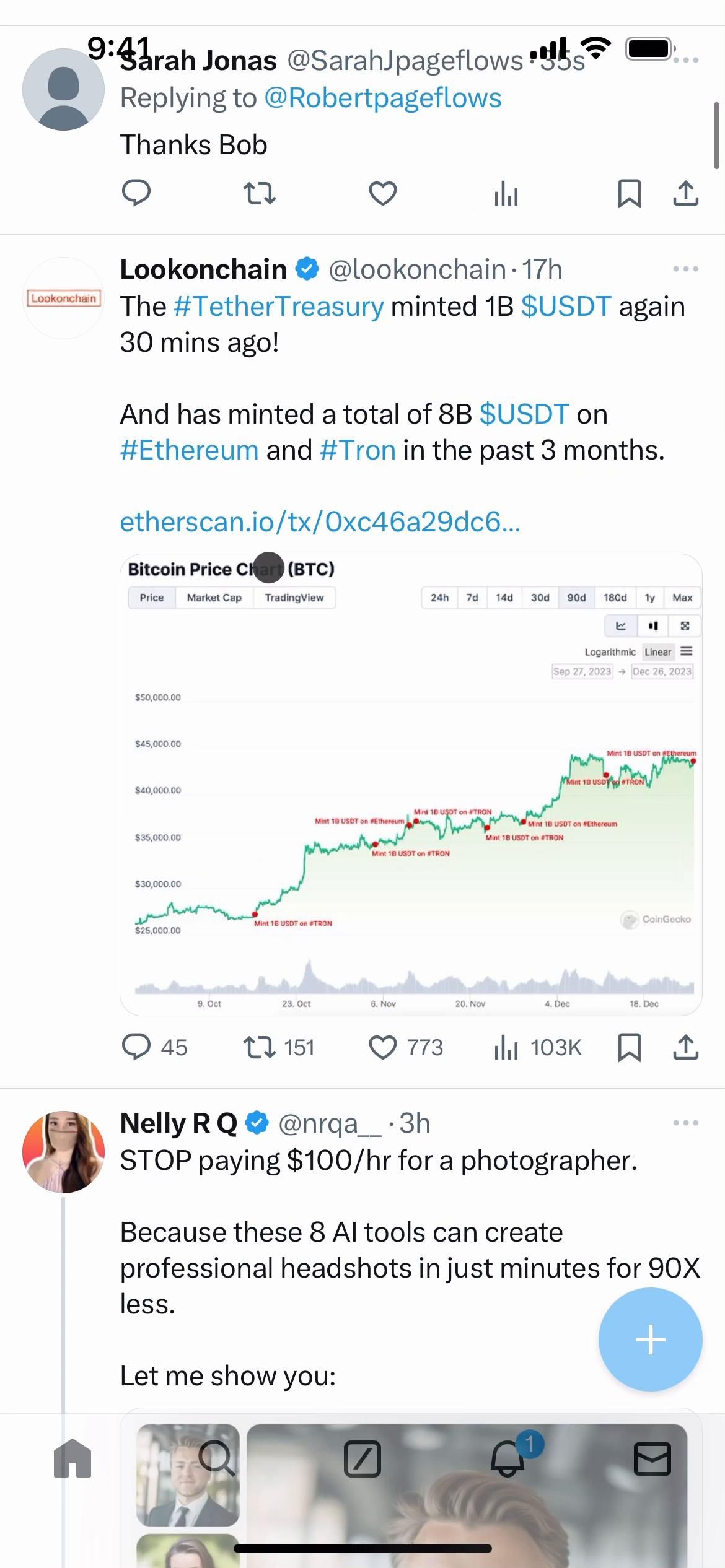Open more options for Nelly R Q tweet
The image size is (725, 1568).
[x=685, y=1123]
